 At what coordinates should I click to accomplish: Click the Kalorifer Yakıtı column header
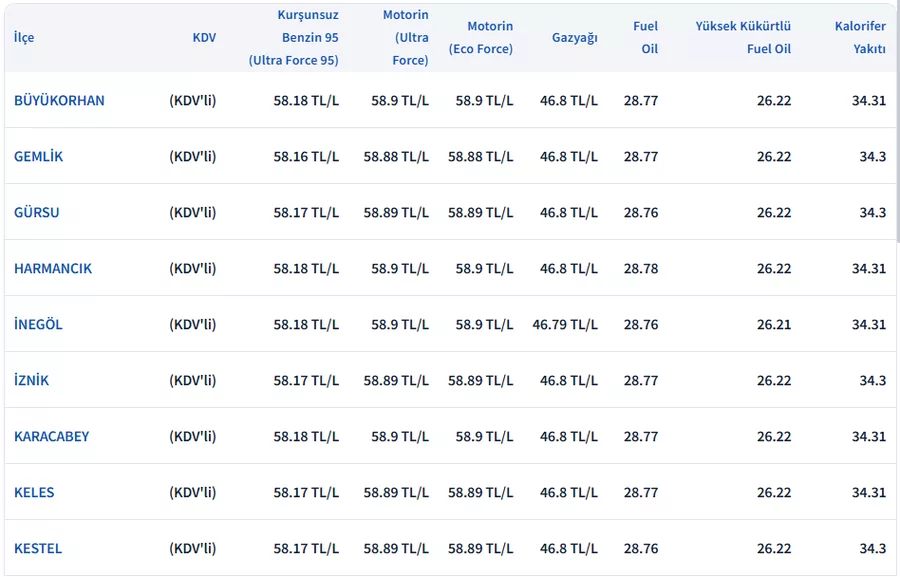coord(860,38)
